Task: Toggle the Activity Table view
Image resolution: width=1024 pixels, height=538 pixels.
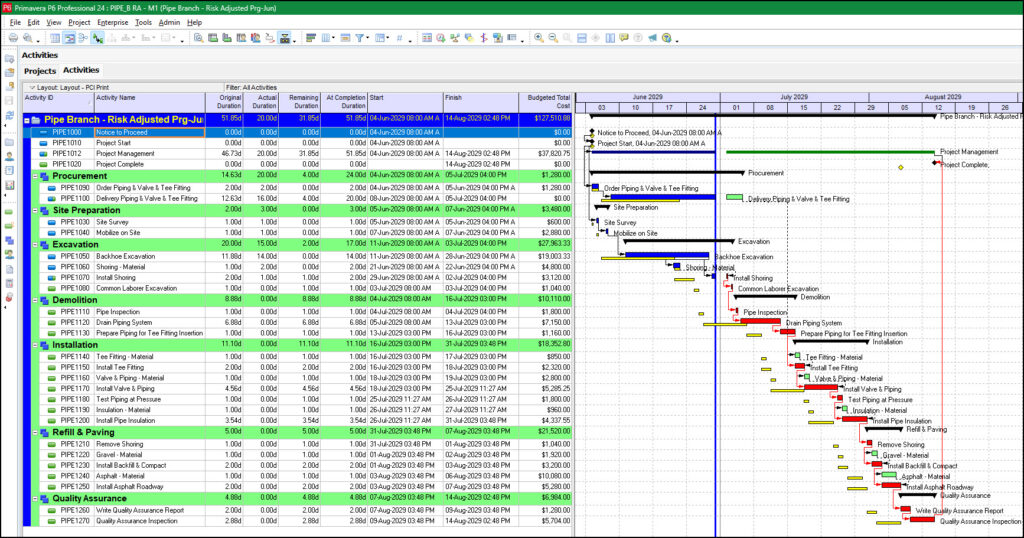Action: pos(55,38)
